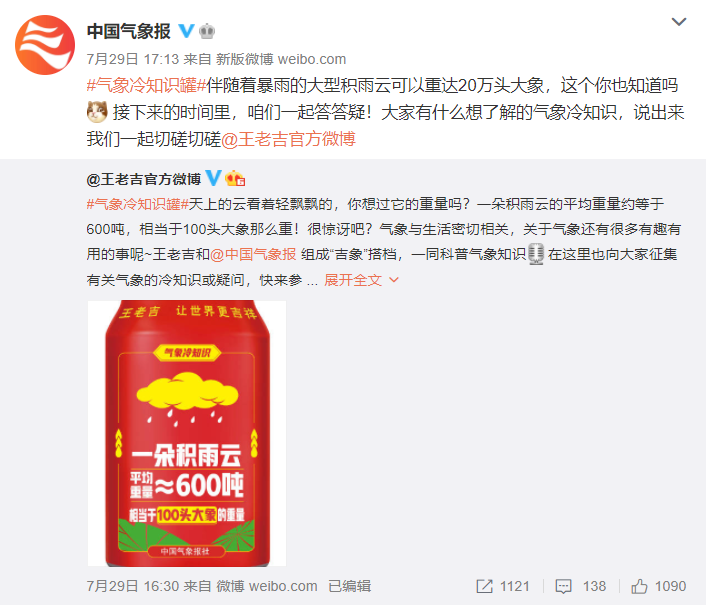
Task: Click the 7月29日 16:30 repost timestamp
Action: (x=133, y=586)
